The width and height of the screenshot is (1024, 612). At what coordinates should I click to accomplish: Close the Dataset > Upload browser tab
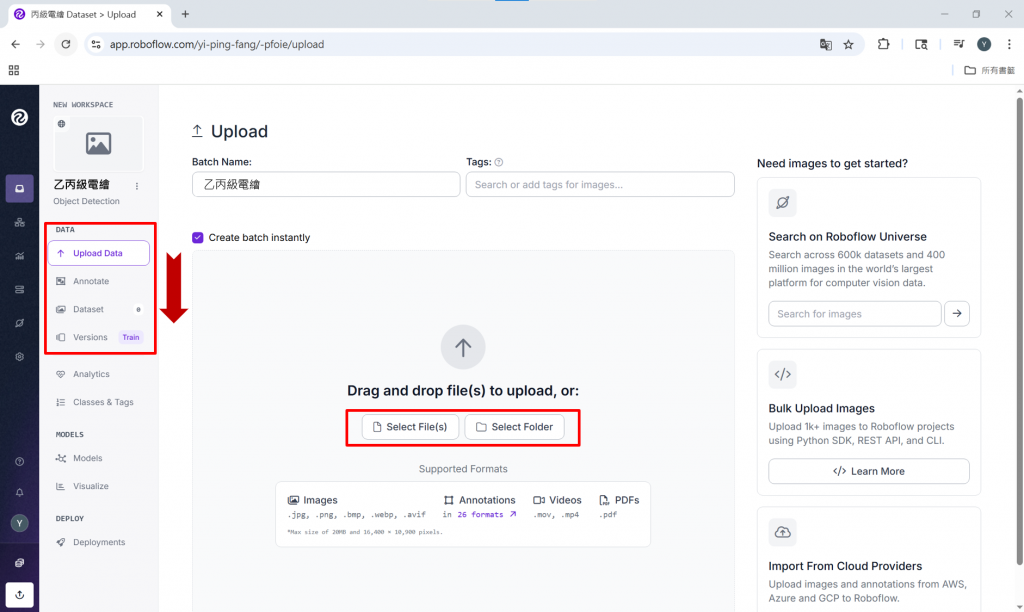click(x=159, y=14)
